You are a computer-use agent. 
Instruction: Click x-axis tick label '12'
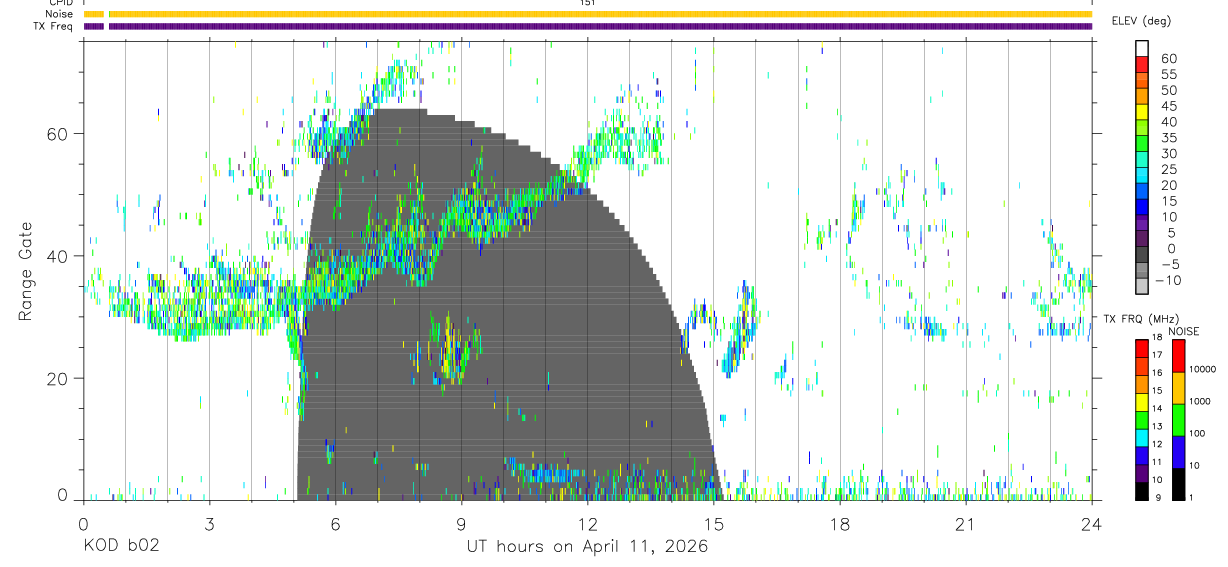point(587,523)
